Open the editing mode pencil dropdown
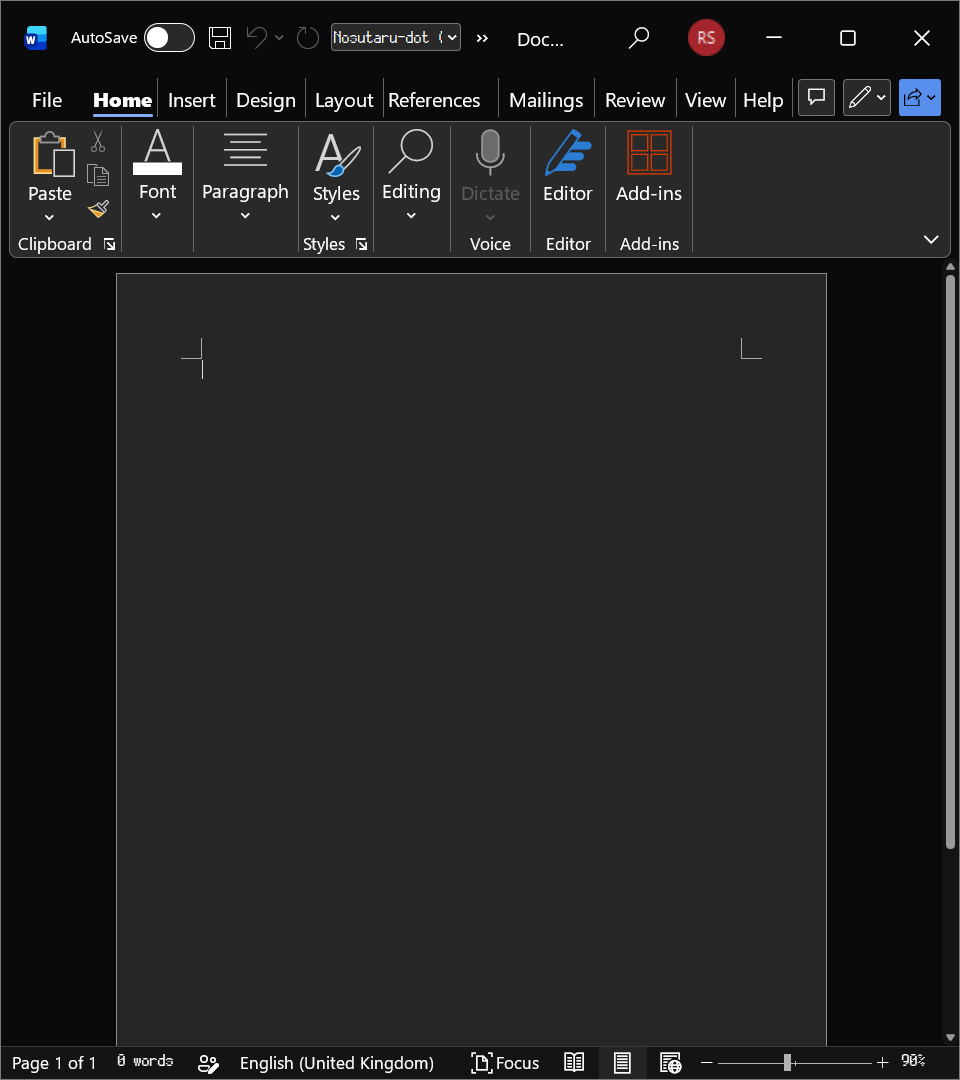The width and height of the screenshot is (960, 1080). pos(866,98)
